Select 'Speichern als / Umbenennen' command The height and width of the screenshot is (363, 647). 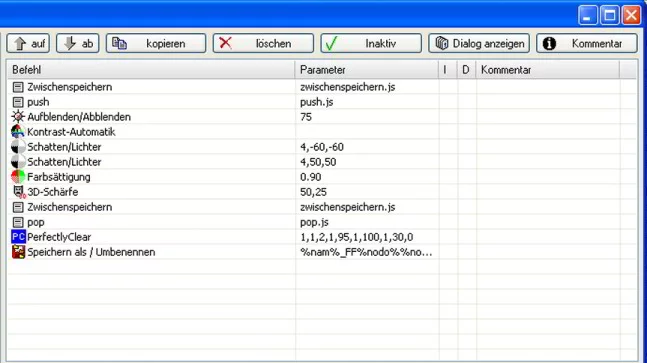click(x=91, y=252)
